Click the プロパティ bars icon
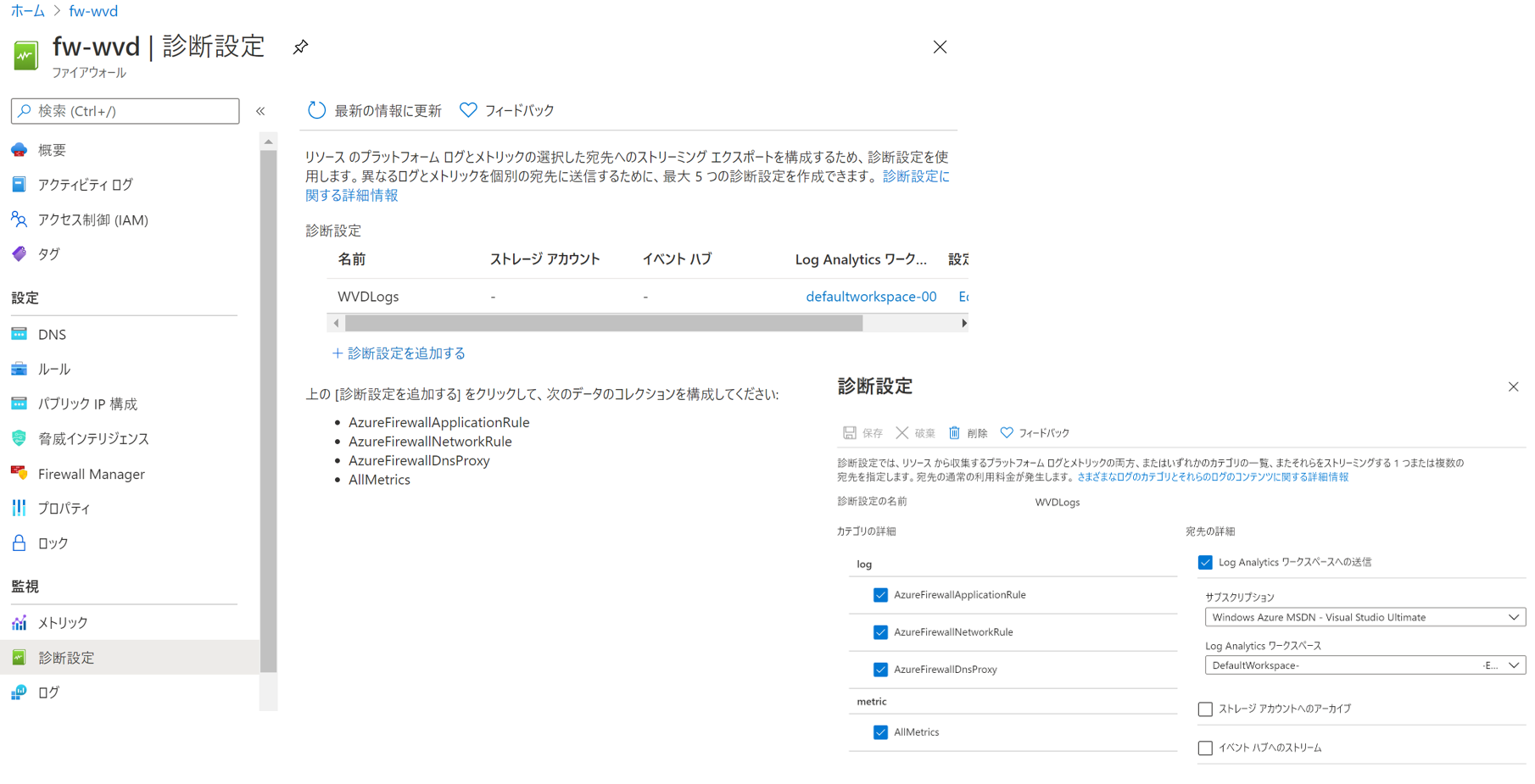Viewport: 1535px width, 784px height. click(19, 508)
